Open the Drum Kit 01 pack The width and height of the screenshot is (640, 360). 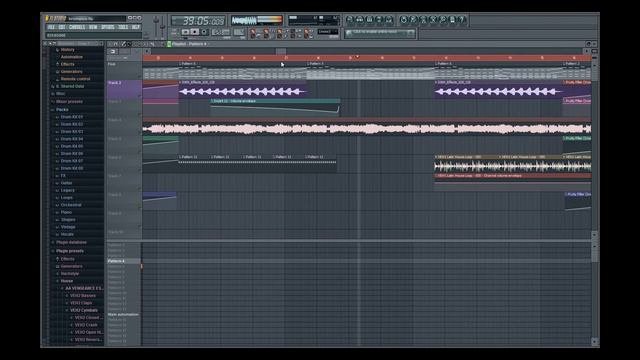coord(71,117)
